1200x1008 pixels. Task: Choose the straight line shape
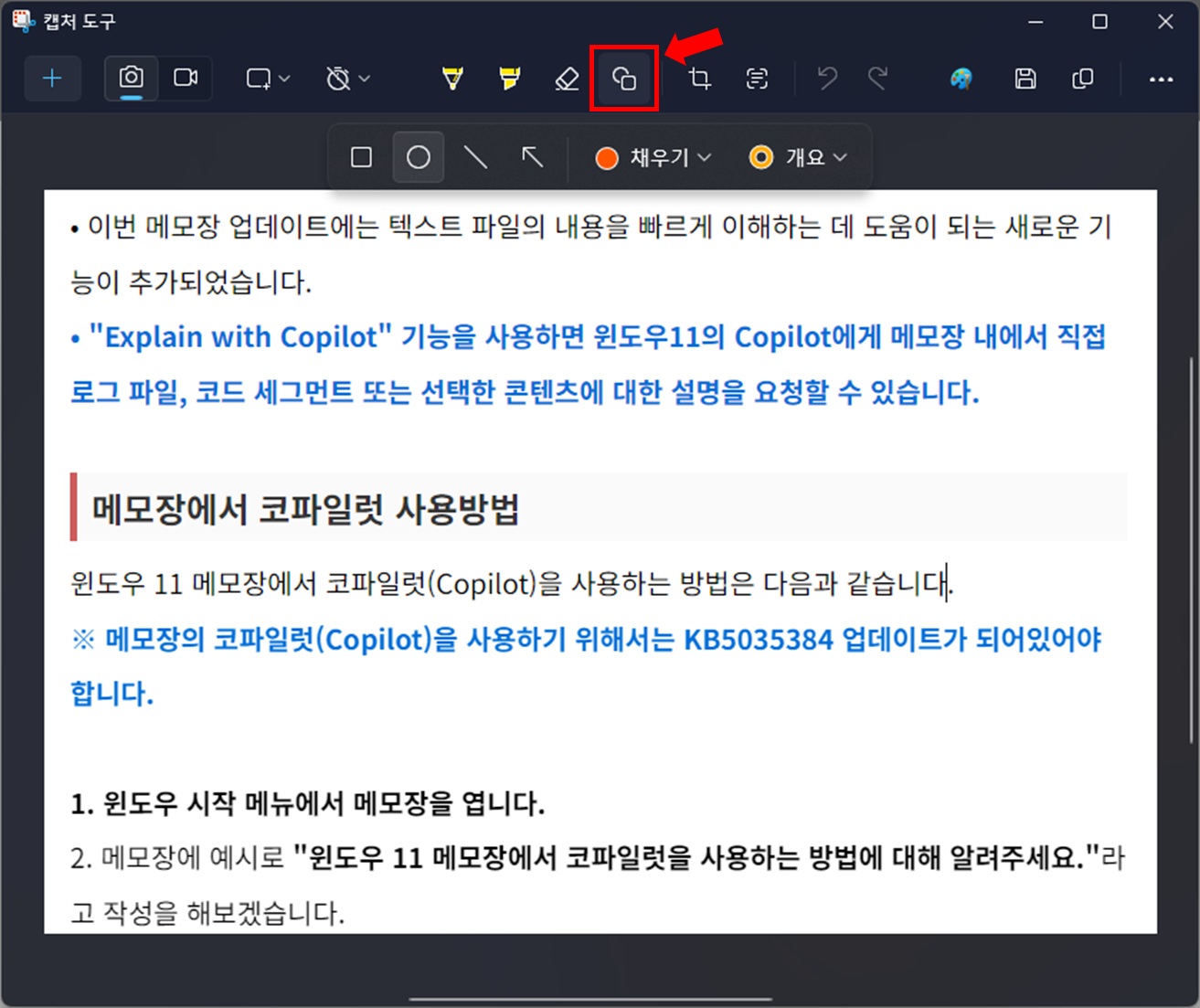475,157
